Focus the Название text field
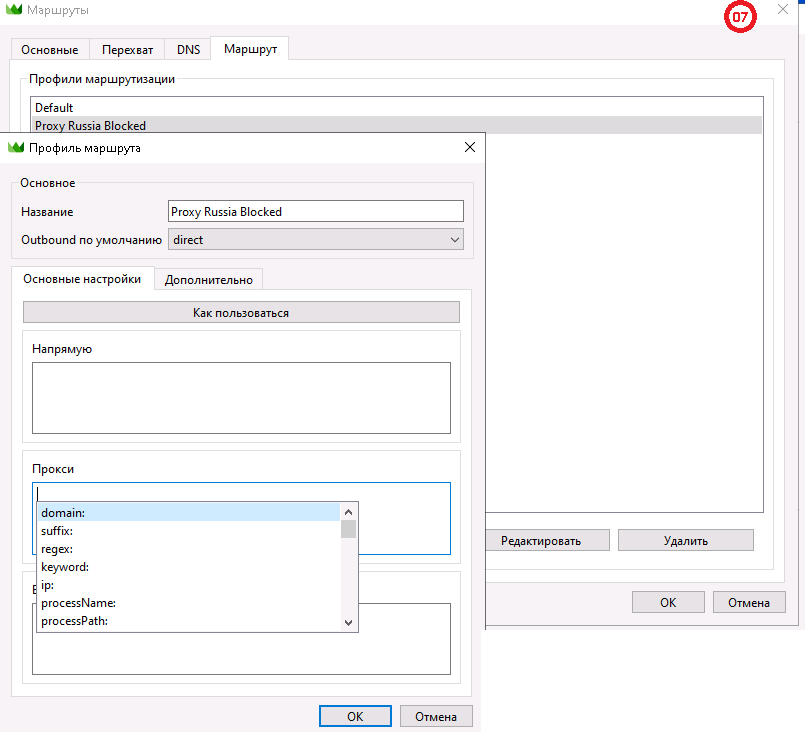Screen dimensions: 805x732 tap(316, 211)
